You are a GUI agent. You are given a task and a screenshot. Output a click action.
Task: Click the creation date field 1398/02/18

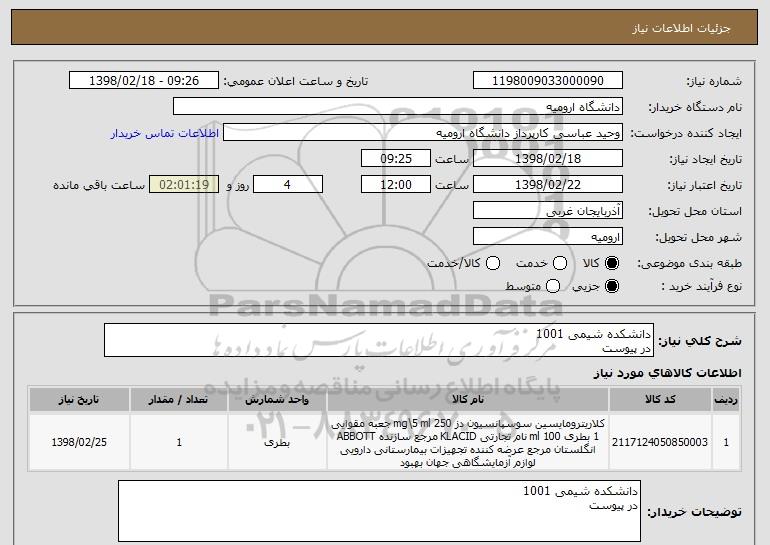tap(548, 158)
